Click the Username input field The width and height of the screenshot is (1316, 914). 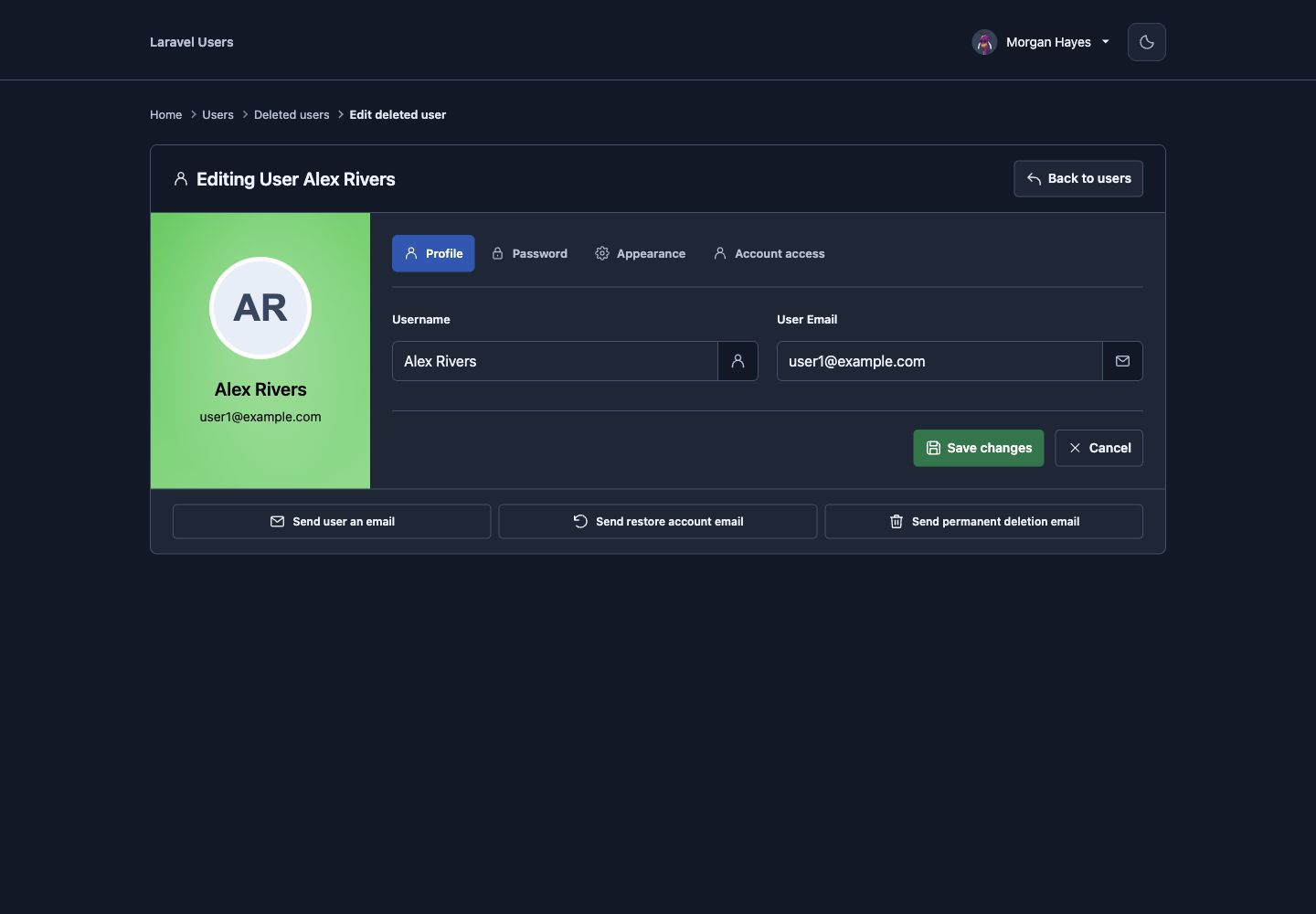click(x=555, y=361)
